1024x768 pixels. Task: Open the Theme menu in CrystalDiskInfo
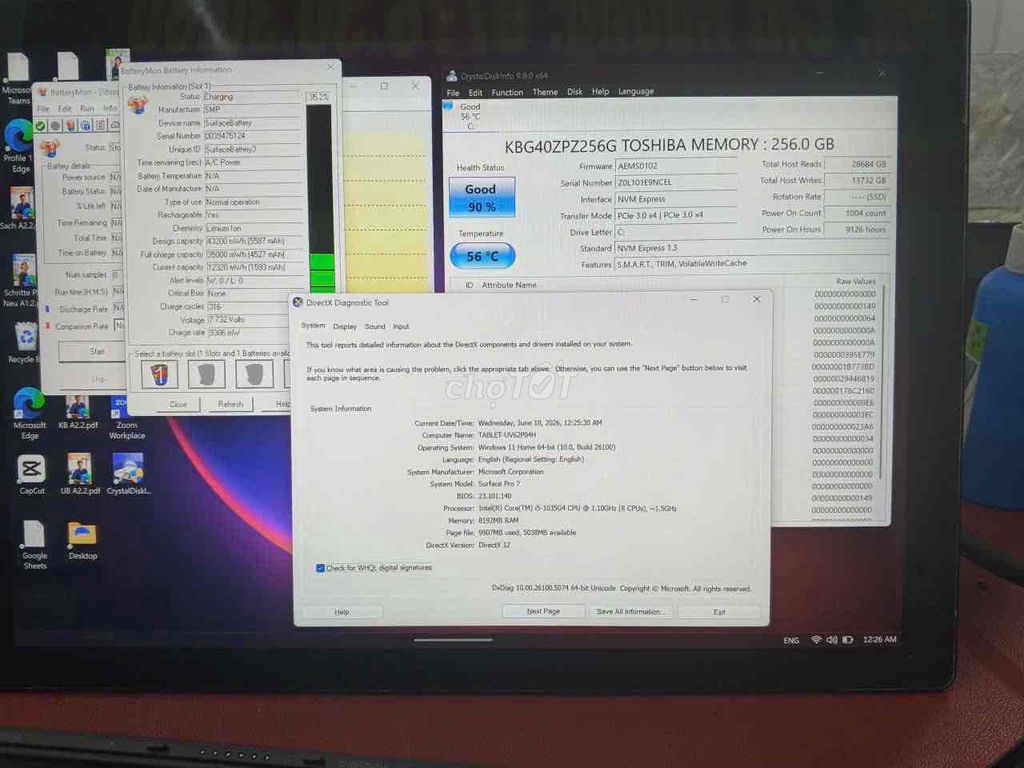(x=545, y=92)
